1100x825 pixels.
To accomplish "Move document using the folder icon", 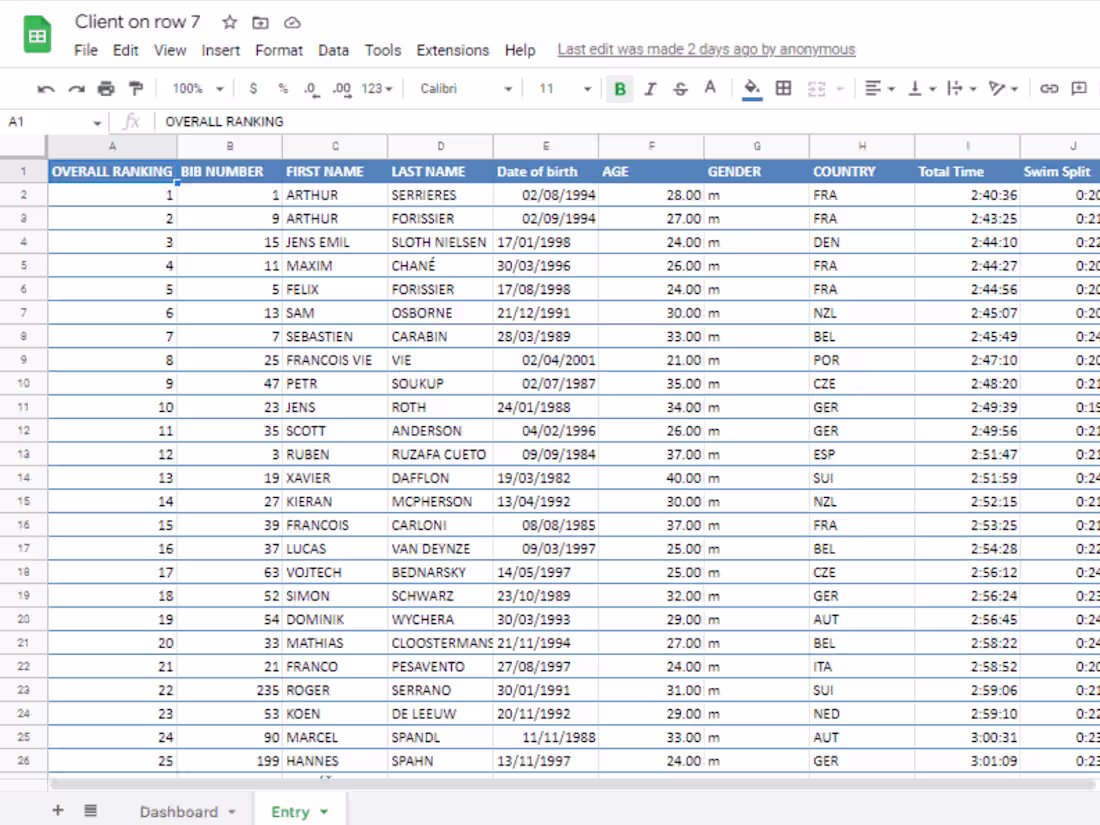I will (260, 22).
